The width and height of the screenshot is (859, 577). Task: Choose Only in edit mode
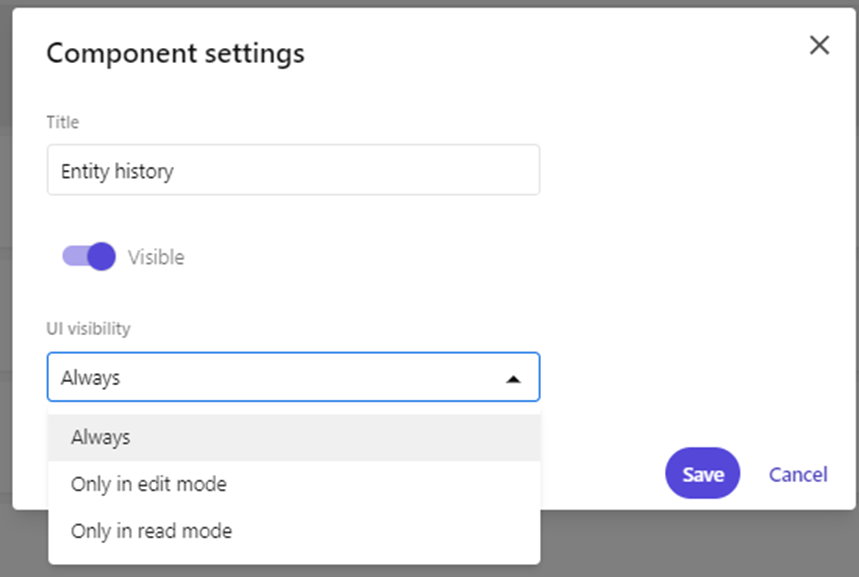[149, 484]
